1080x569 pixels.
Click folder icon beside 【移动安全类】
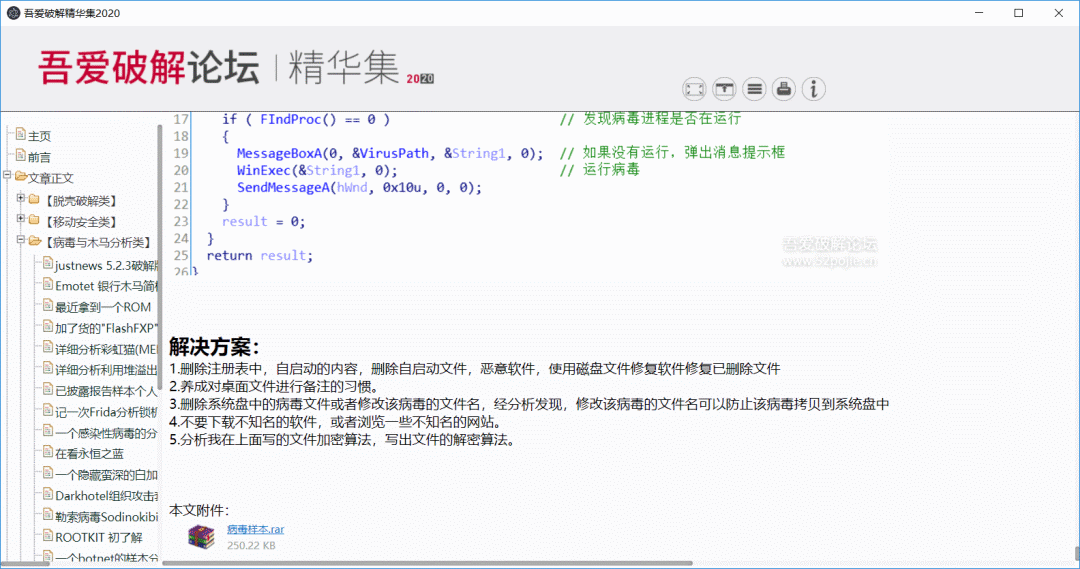click(34, 220)
